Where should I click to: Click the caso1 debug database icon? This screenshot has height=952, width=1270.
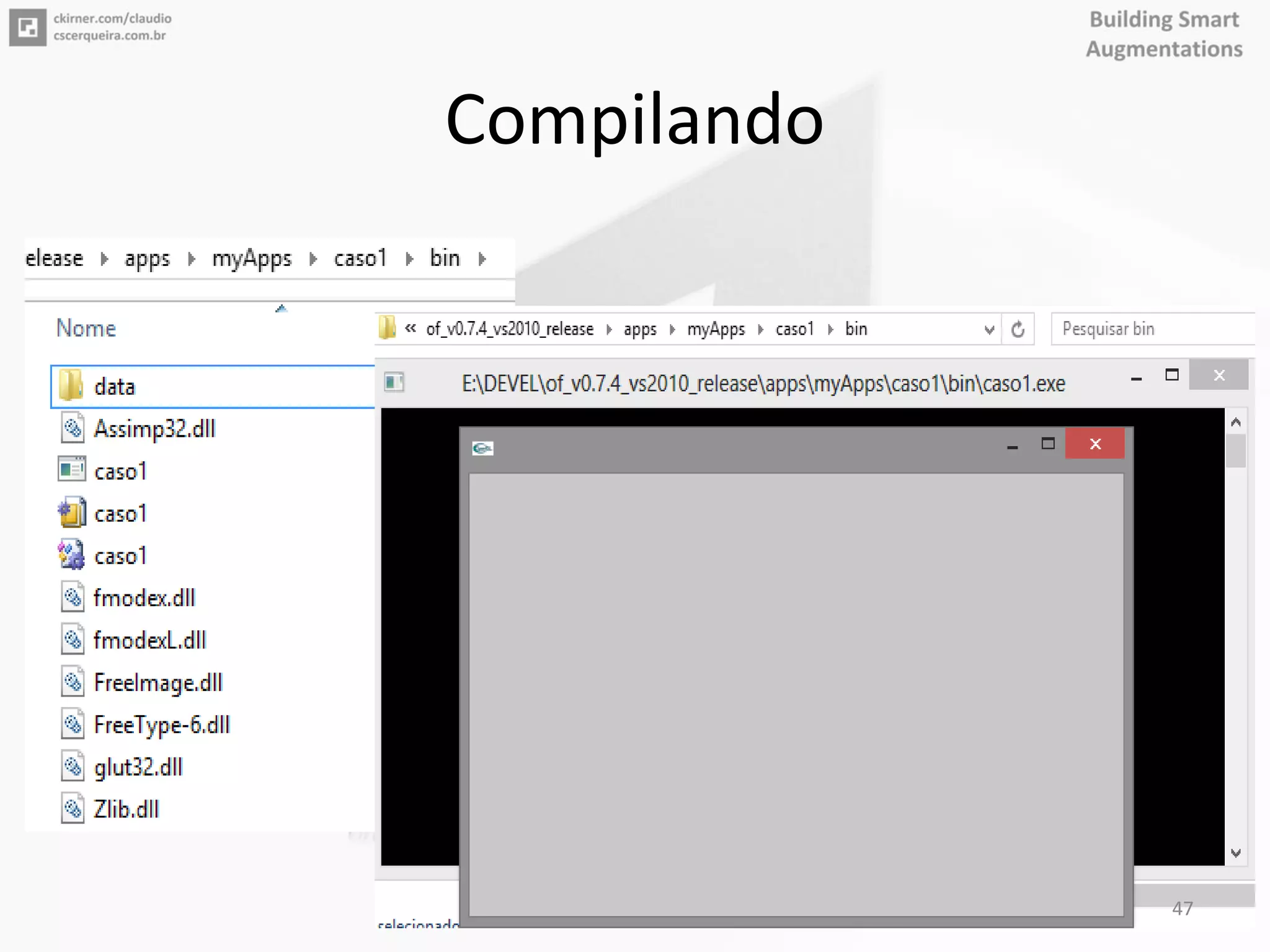[71, 555]
